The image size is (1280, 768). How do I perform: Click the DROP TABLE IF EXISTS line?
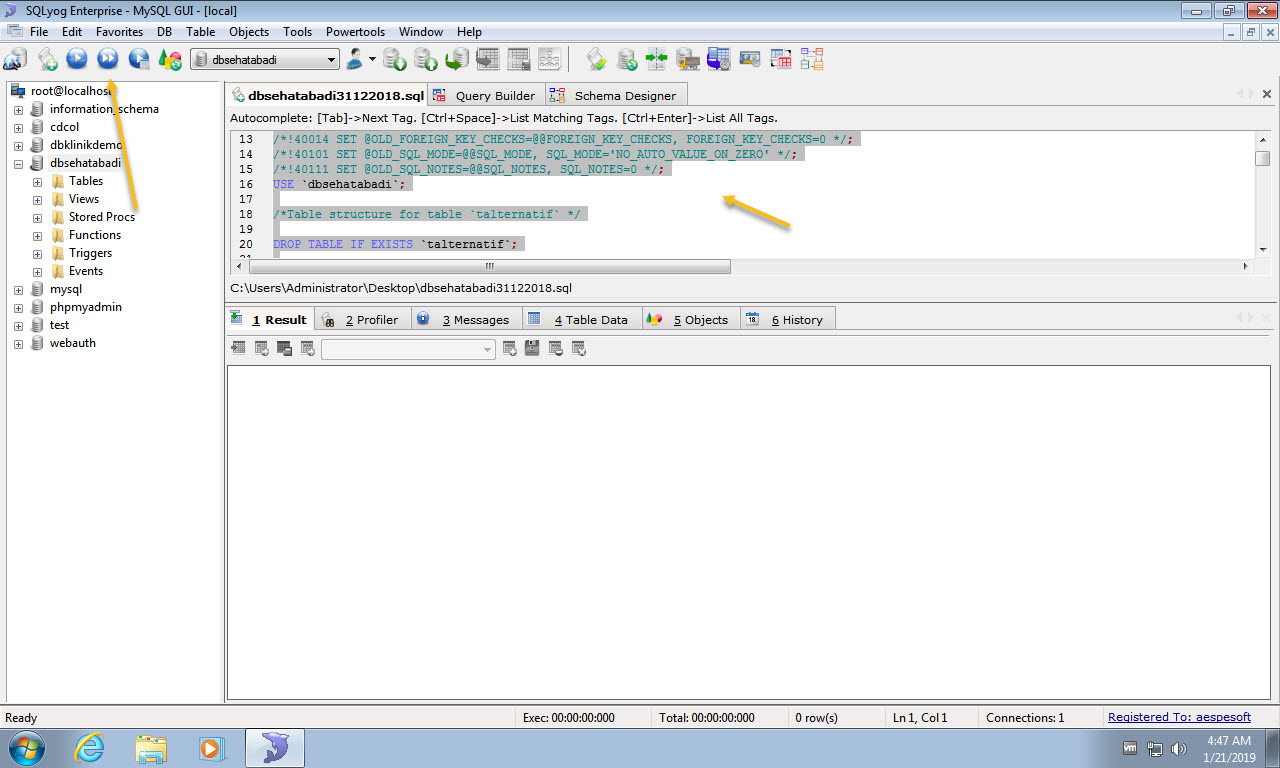click(x=401, y=244)
